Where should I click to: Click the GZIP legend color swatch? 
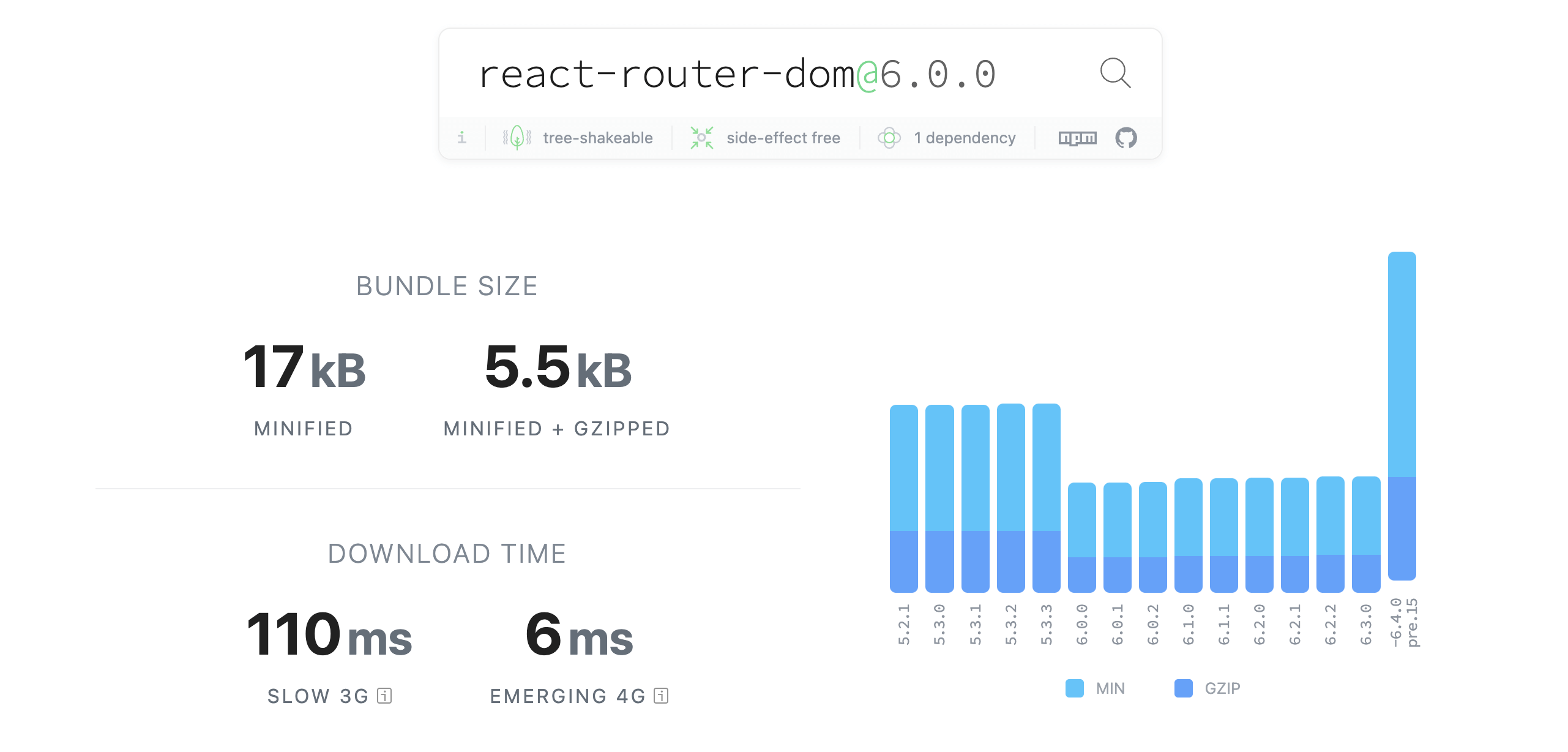click(1183, 688)
